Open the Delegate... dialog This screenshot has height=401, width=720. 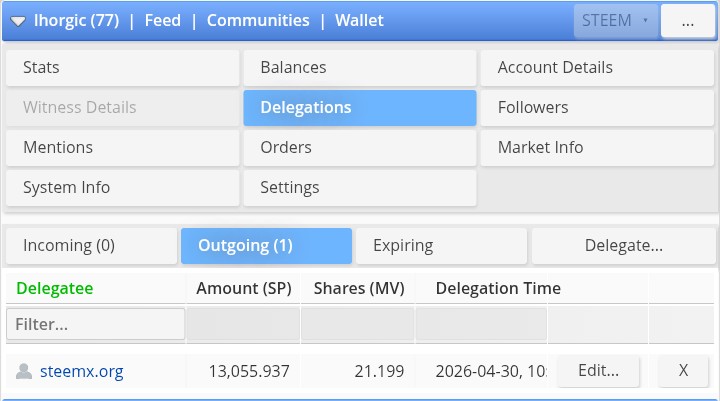point(624,246)
